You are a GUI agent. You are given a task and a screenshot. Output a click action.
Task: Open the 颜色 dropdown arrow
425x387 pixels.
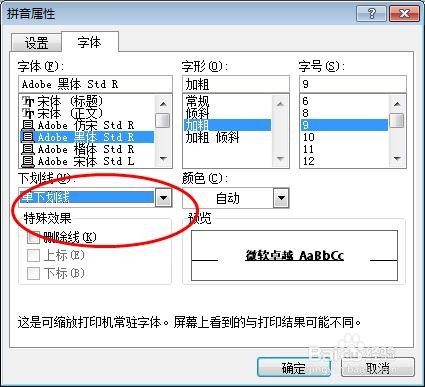pos(281,198)
